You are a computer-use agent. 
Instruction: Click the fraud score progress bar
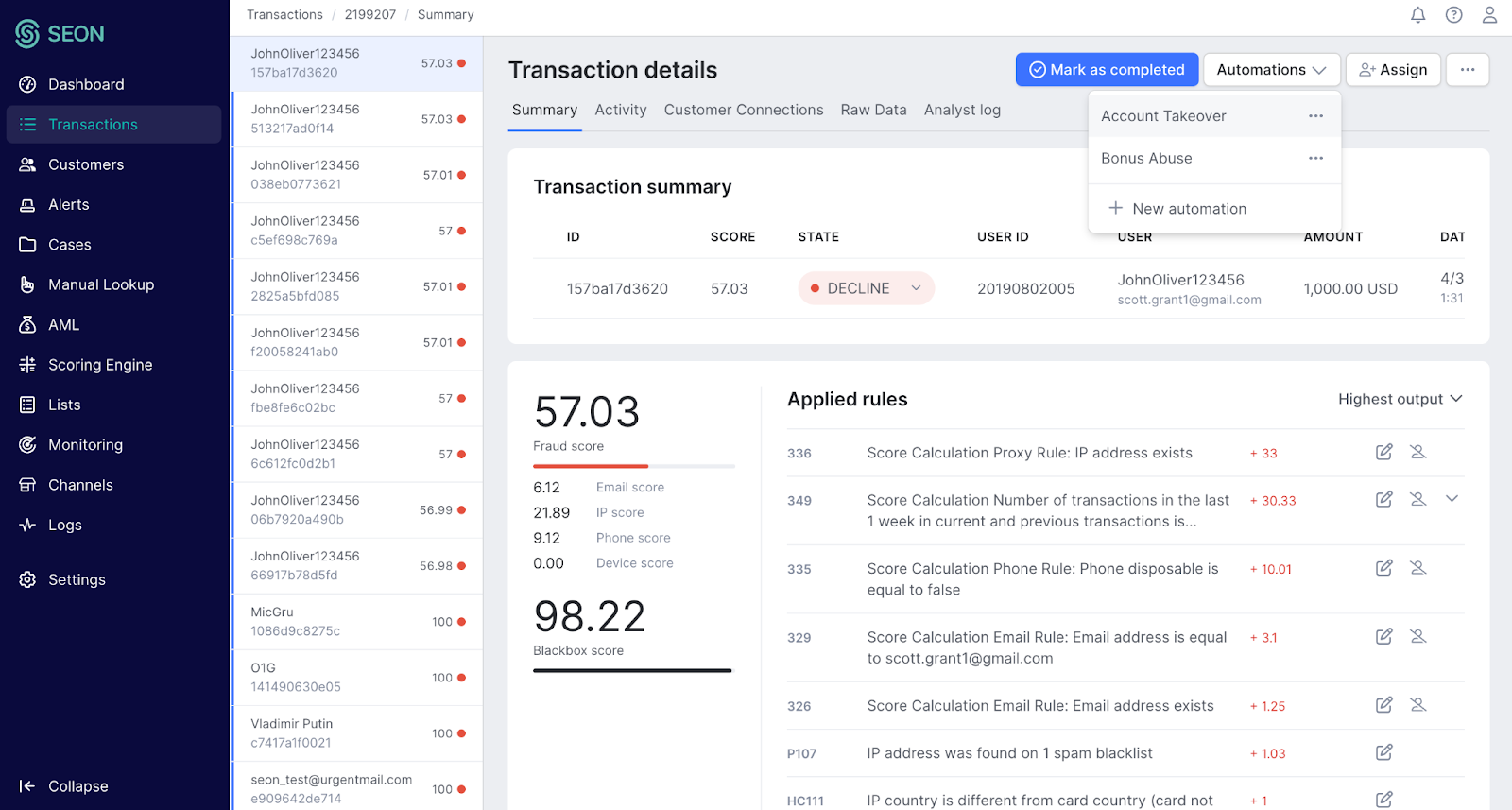click(x=634, y=466)
